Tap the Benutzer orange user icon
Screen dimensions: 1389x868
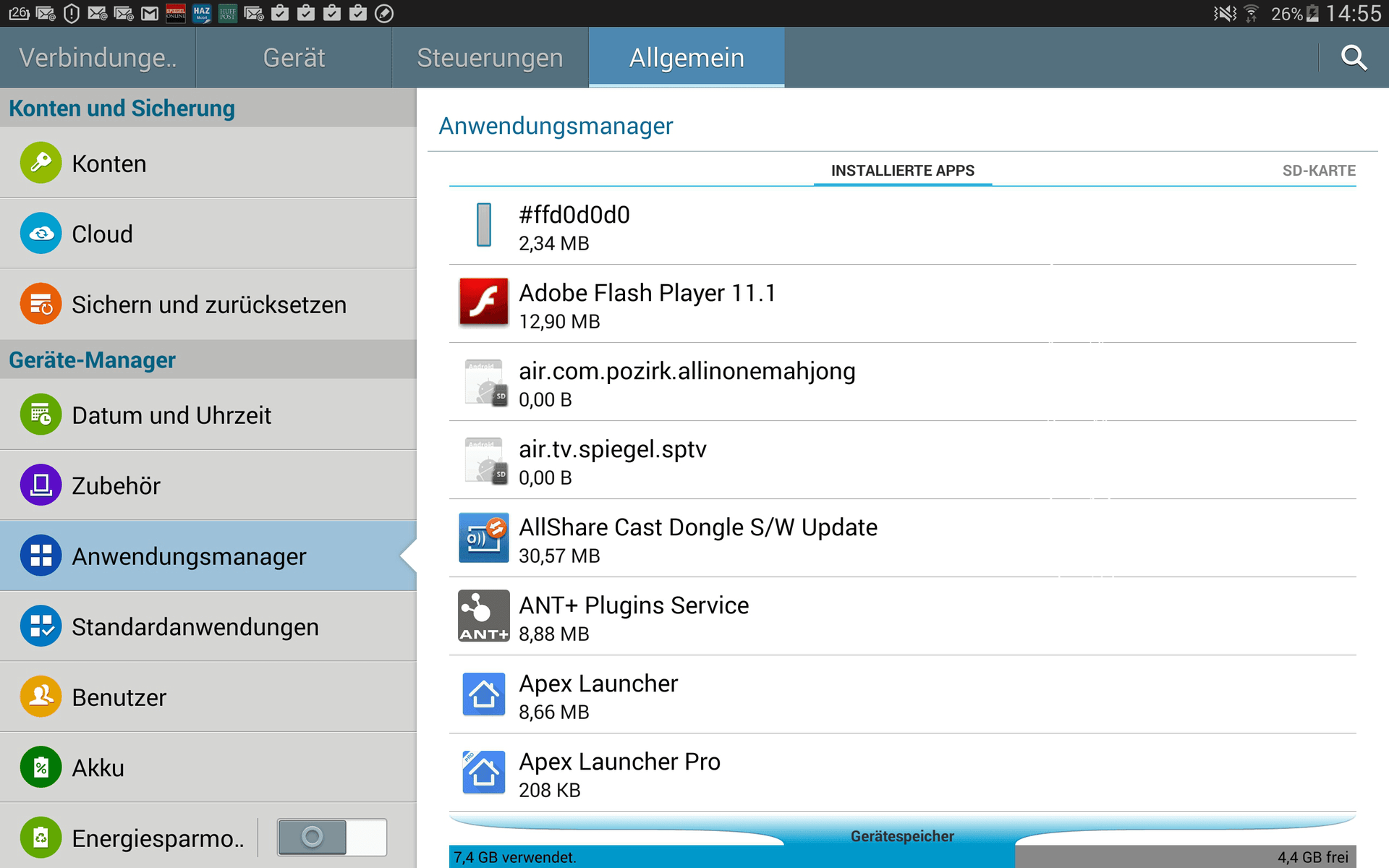pyautogui.click(x=41, y=697)
